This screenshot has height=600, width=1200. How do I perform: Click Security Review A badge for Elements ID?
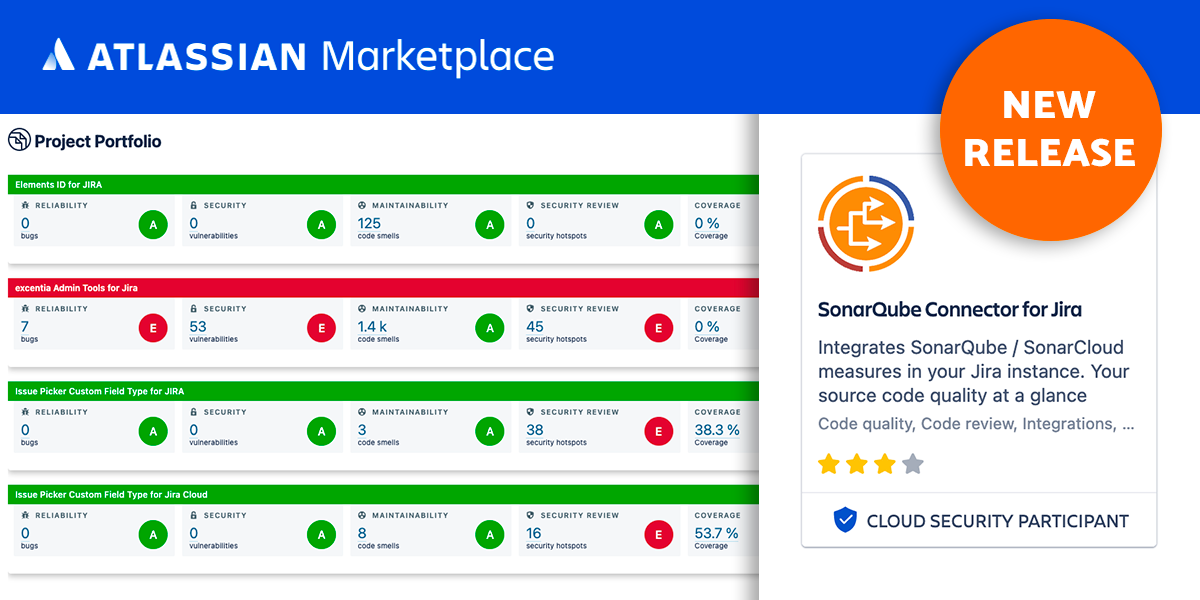point(658,226)
